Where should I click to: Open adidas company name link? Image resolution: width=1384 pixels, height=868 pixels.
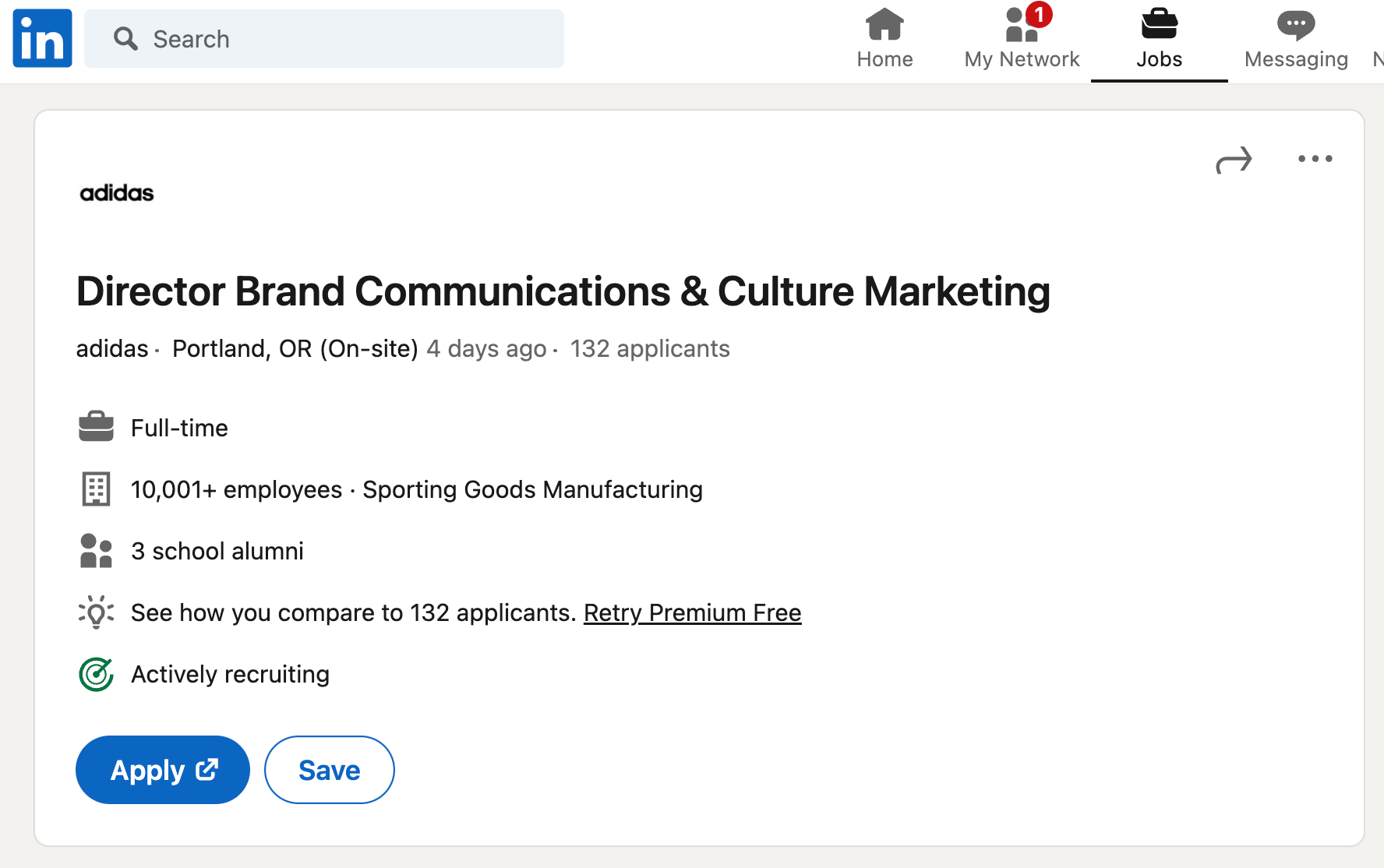pos(112,348)
